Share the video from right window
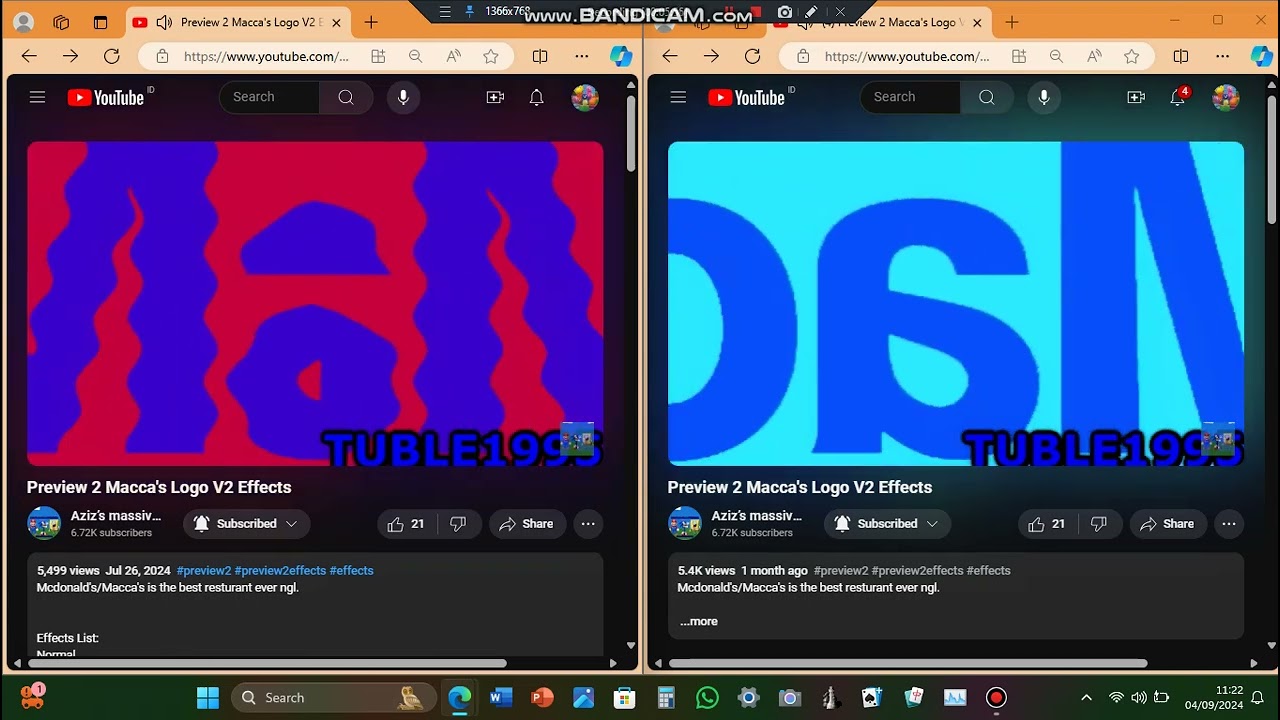 pos(1168,524)
